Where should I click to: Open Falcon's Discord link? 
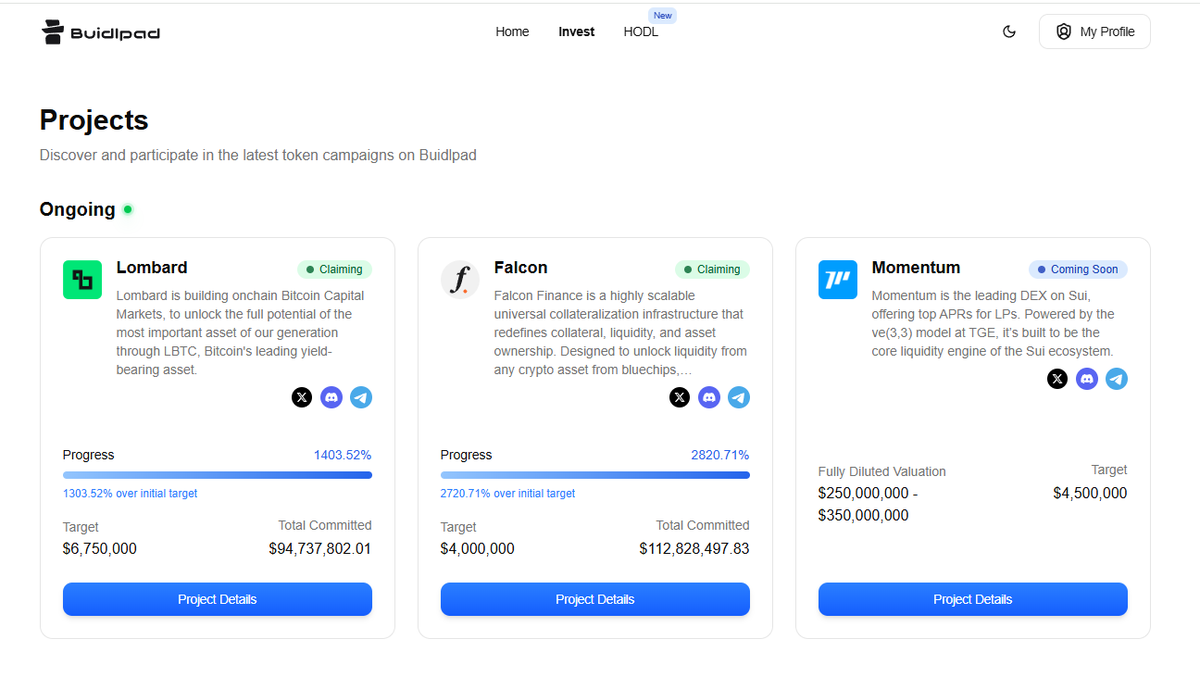coord(709,397)
